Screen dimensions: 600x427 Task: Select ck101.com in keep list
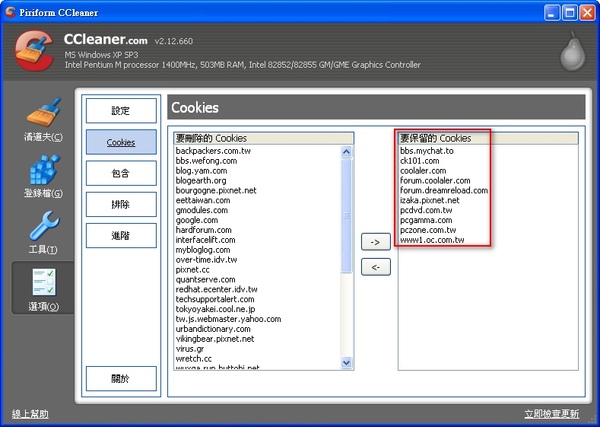tap(419, 161)
